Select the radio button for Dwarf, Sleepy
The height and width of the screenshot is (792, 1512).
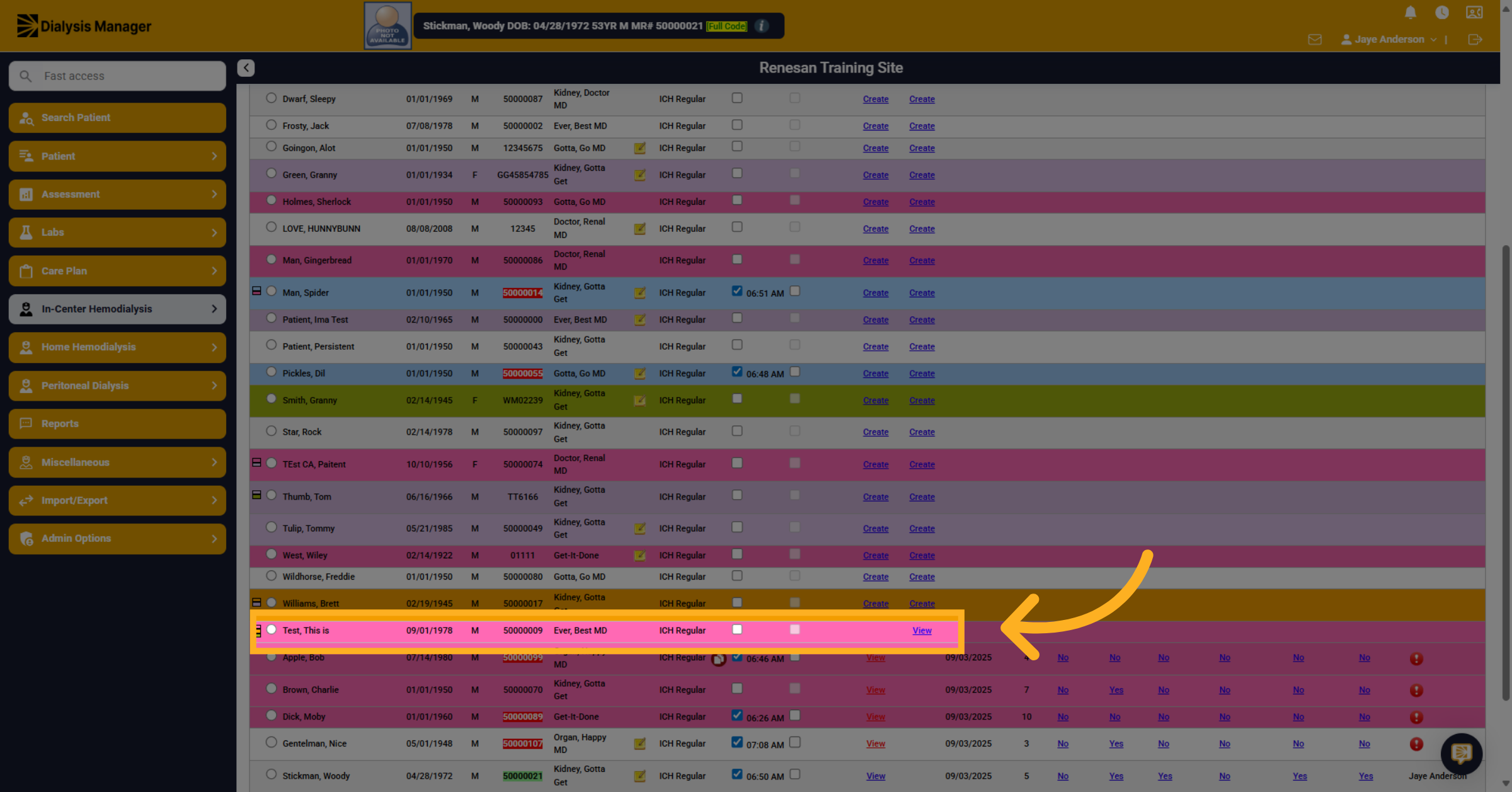point(272,98)
